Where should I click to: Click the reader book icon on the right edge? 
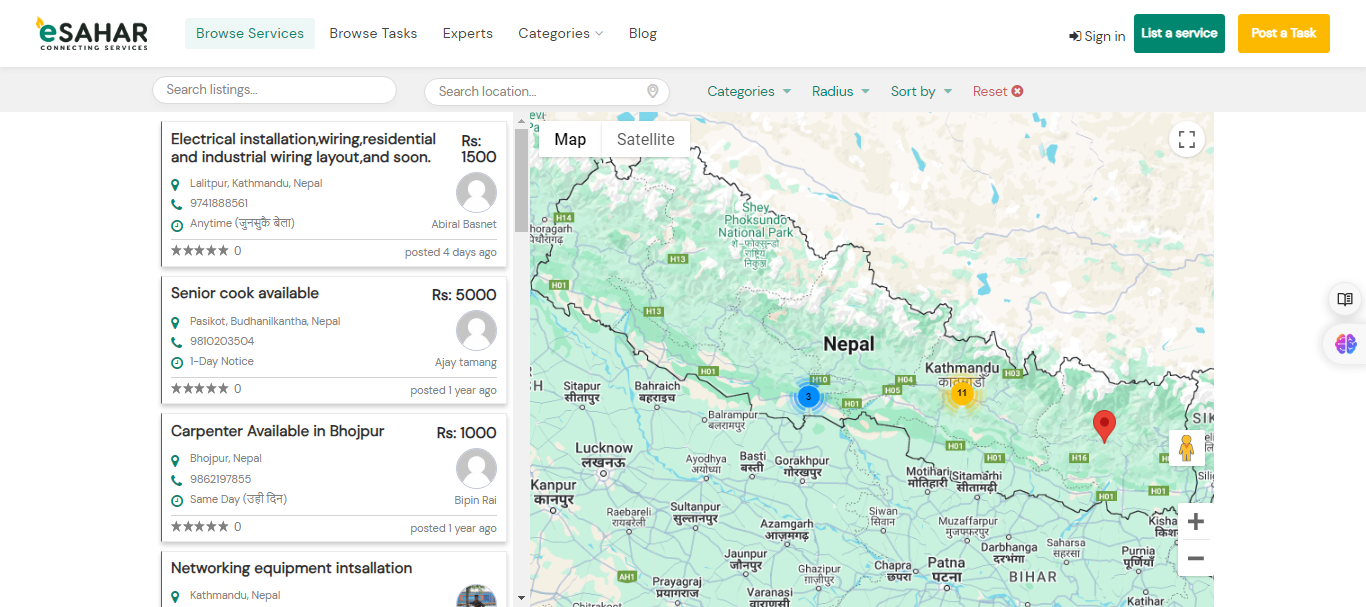pyautogui.click(x=1345, y=299)
